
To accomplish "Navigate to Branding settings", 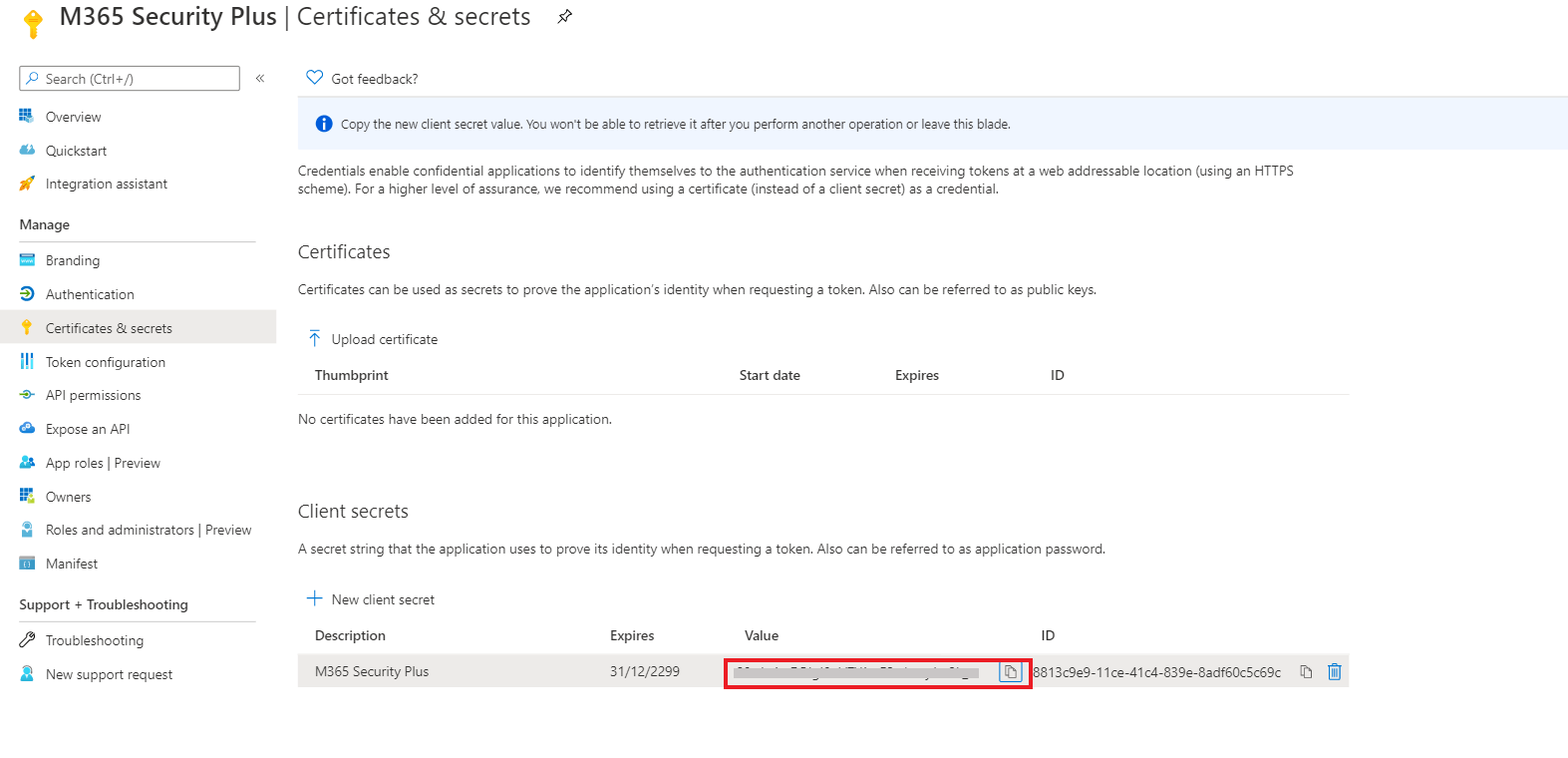I will click(73, 260).
